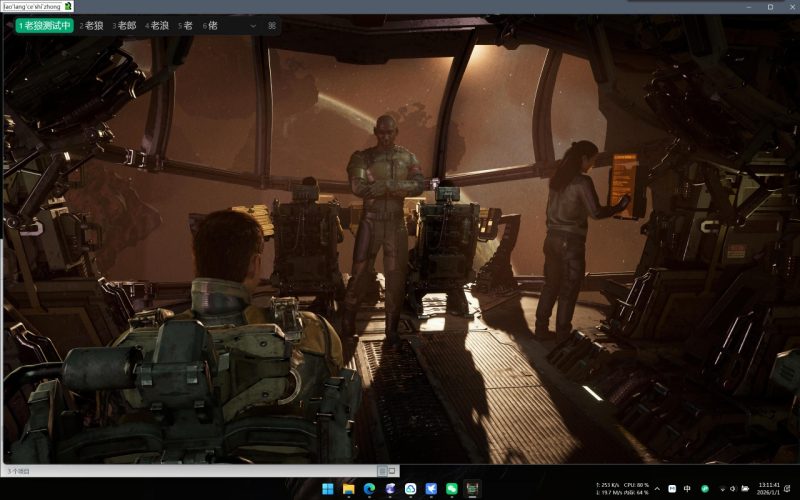Click the battery tray icon
The image size is (800, 500).
pyautogui.click(x=745, y=489)
